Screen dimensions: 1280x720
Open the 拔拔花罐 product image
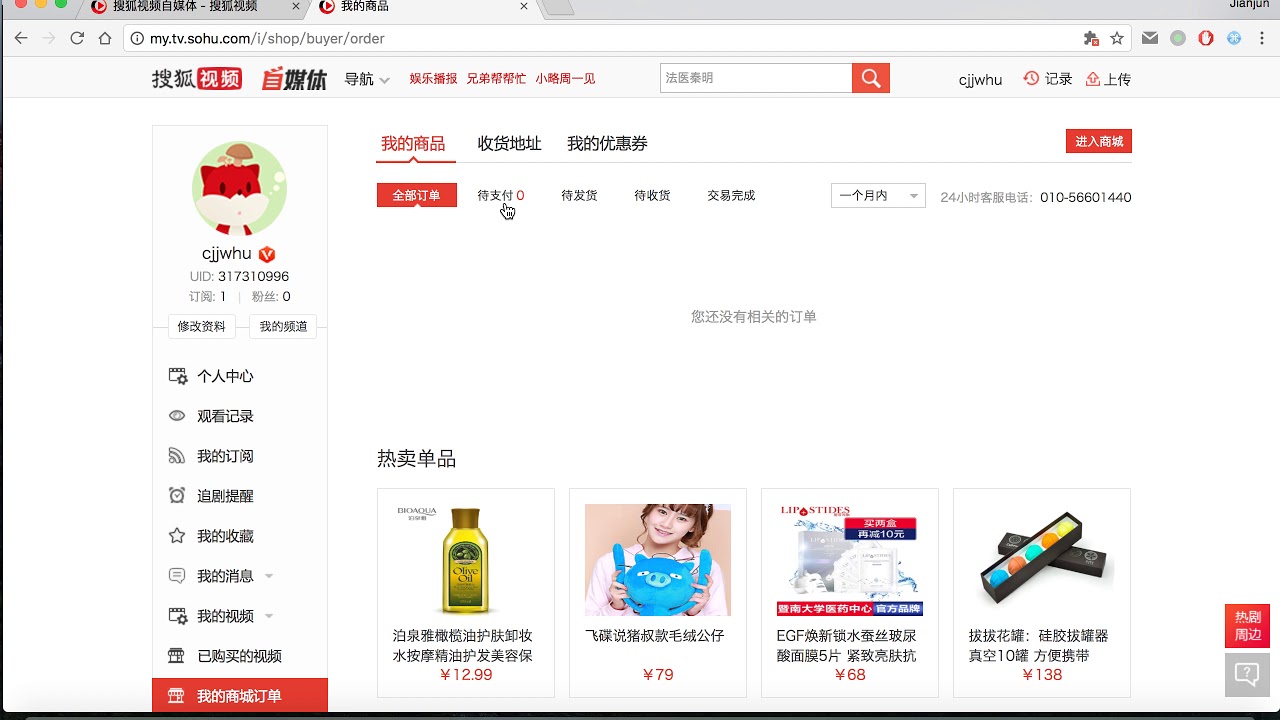pos(1042,560)
